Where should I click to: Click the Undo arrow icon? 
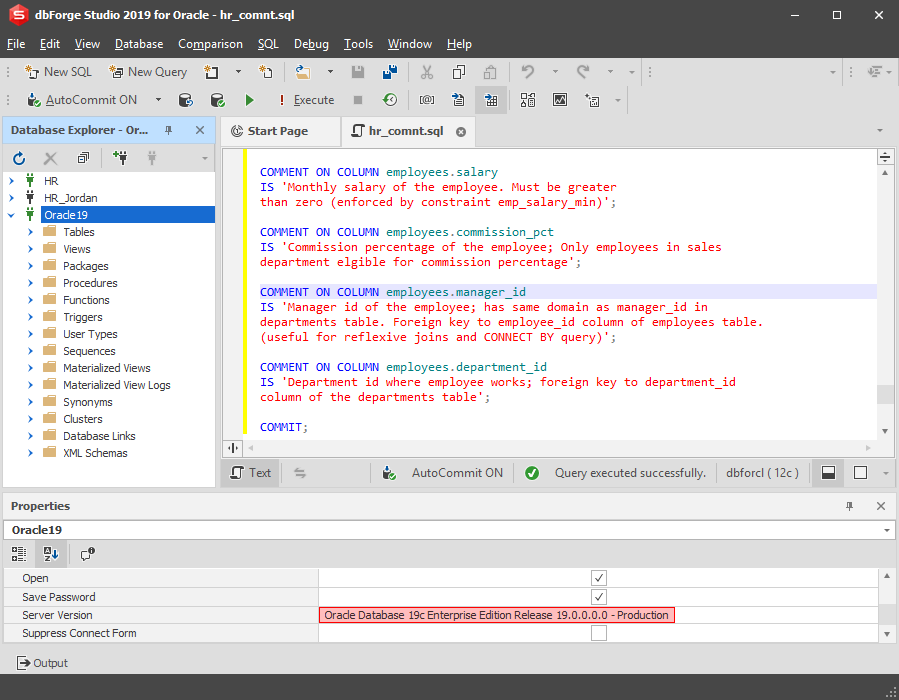click(527, 72)
